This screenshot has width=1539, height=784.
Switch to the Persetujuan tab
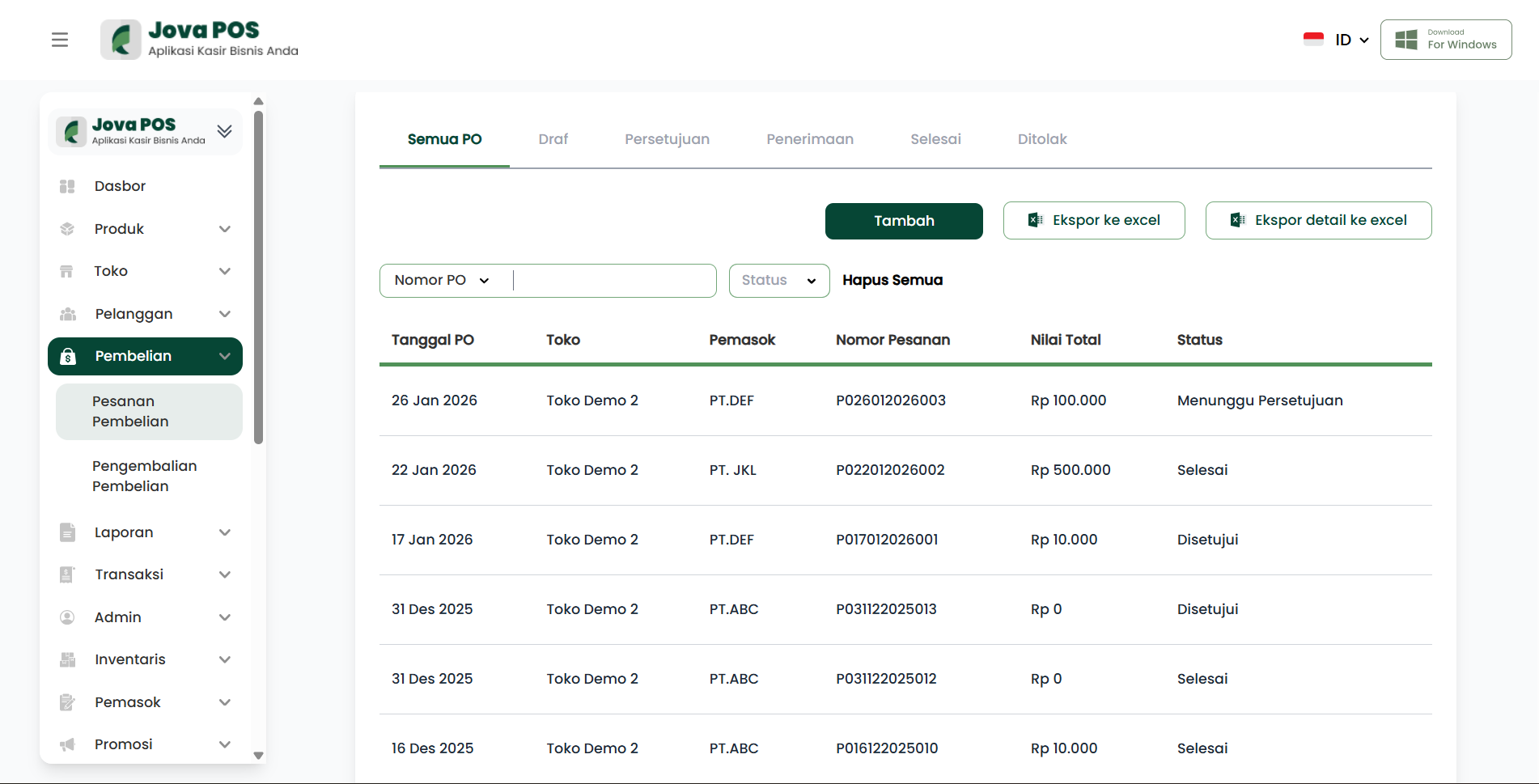tap(667, 139)
